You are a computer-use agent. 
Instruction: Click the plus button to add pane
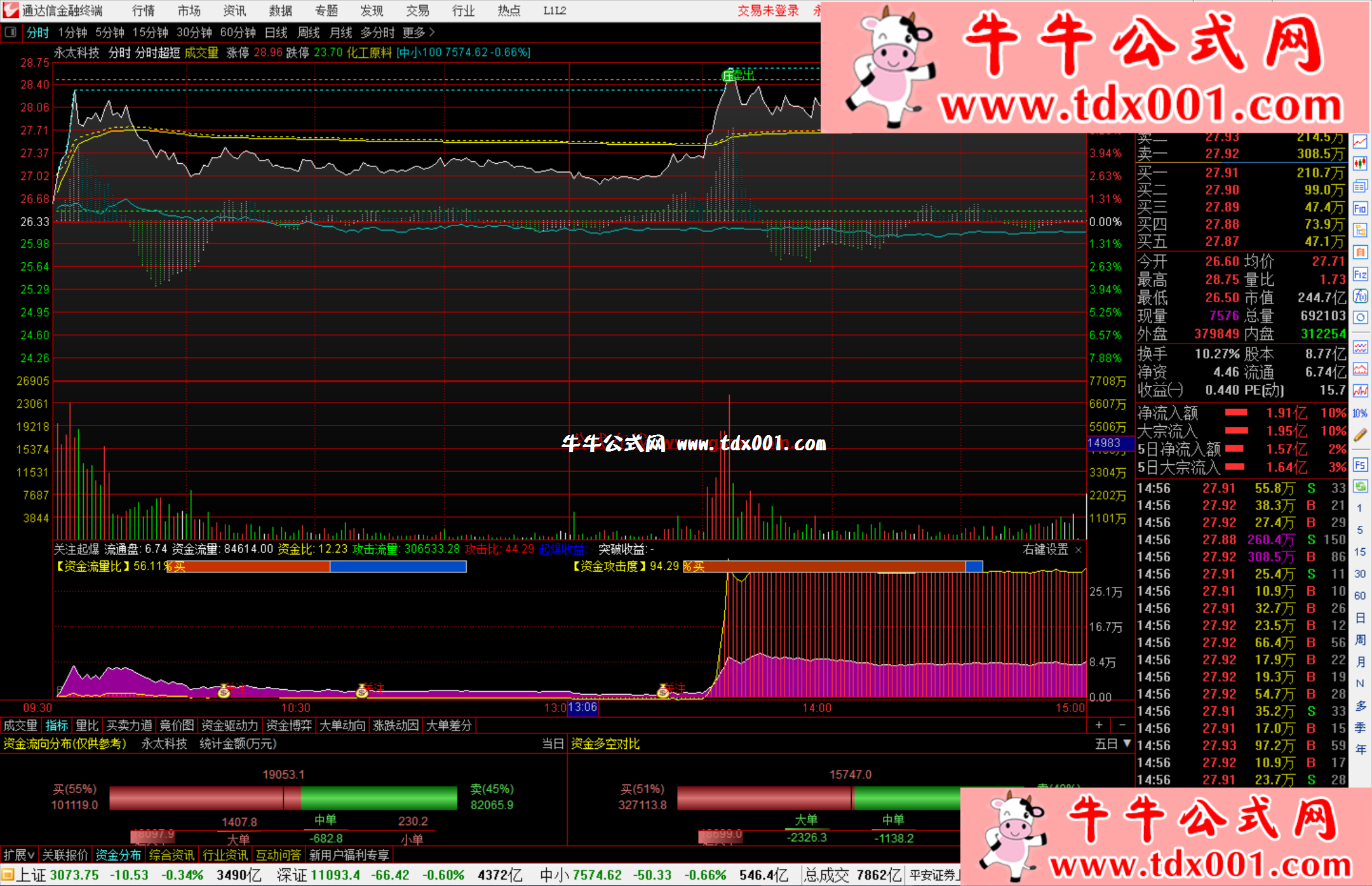[1099, 725]
